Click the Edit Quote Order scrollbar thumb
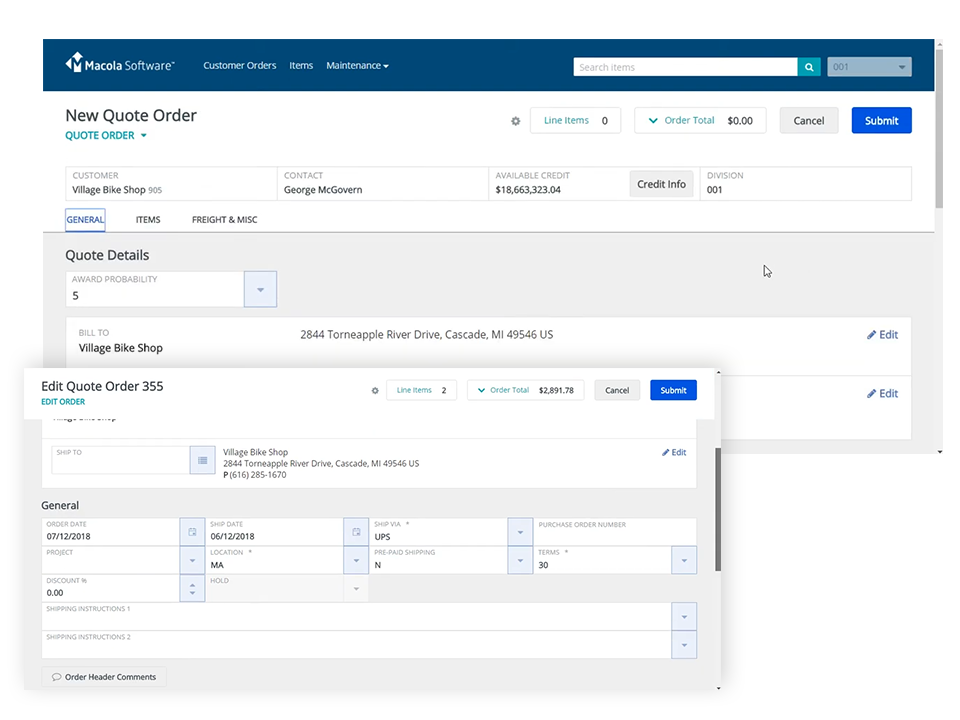This screenshot has height=720, width=960. click(718, 509)
